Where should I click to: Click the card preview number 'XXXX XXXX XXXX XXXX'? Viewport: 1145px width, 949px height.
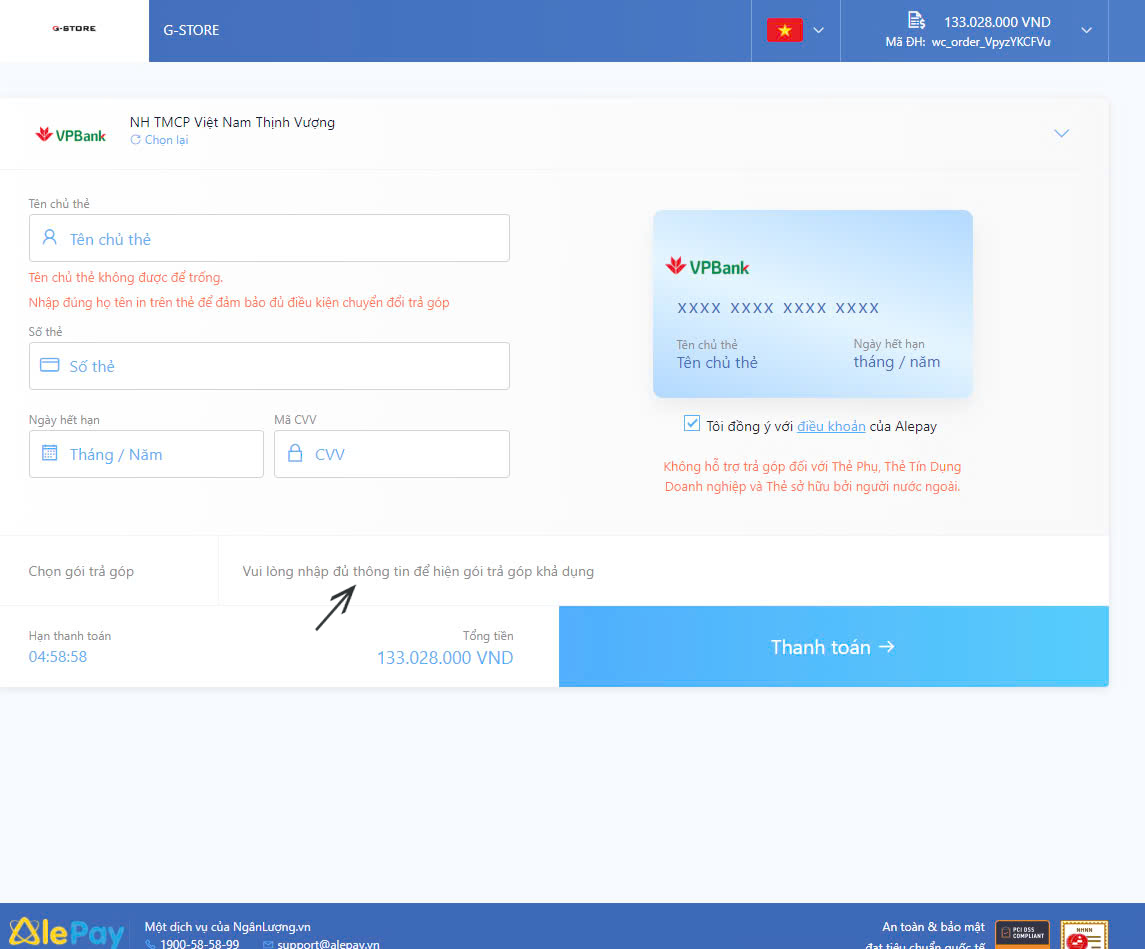[778, 308]
